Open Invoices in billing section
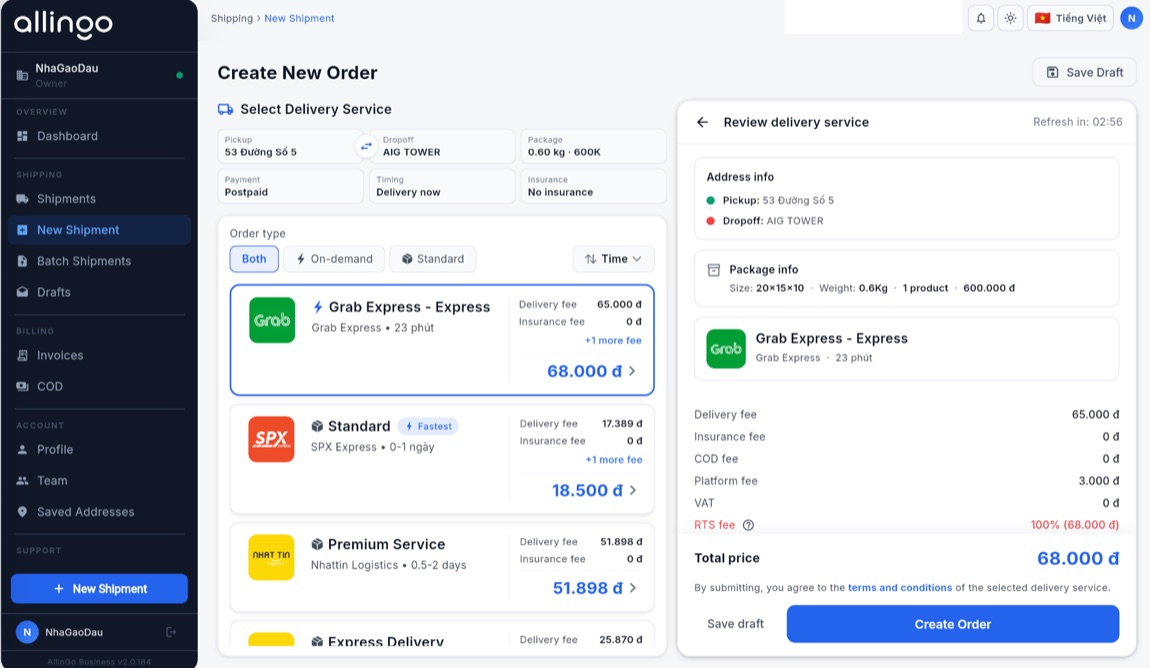The width and height of the screenshot is (1150, 668). [x=99, y=356]
